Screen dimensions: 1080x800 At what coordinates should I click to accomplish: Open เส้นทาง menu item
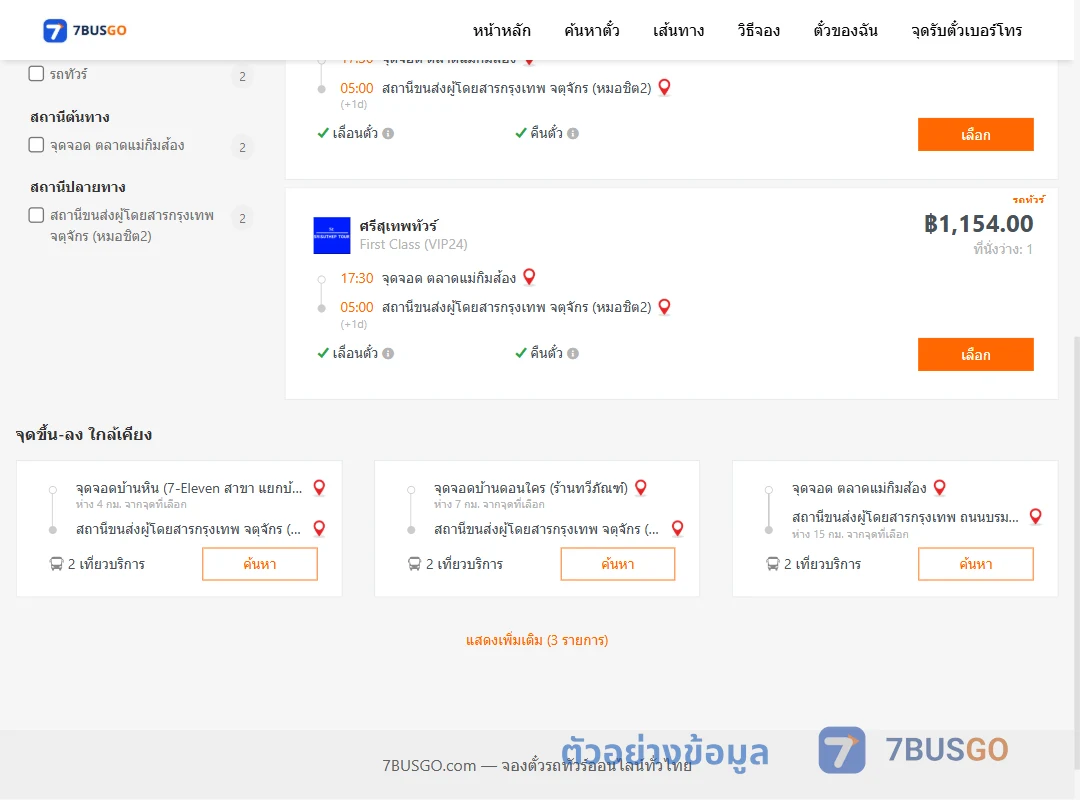click(678, 30)
